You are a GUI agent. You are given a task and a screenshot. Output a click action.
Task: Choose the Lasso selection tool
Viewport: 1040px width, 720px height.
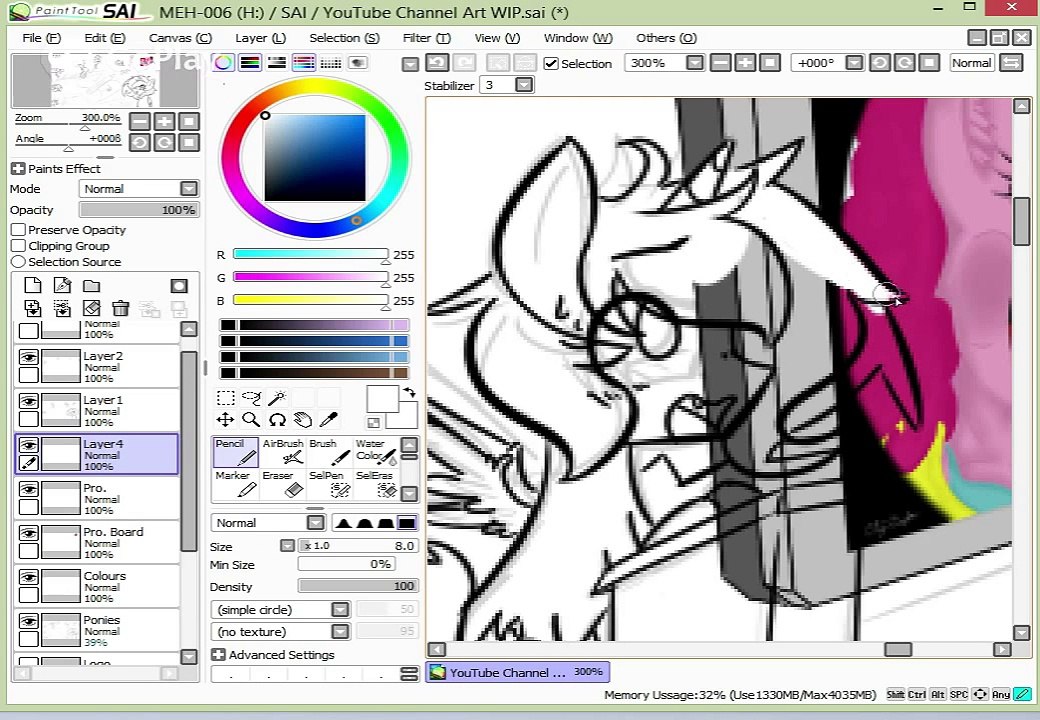251,398
